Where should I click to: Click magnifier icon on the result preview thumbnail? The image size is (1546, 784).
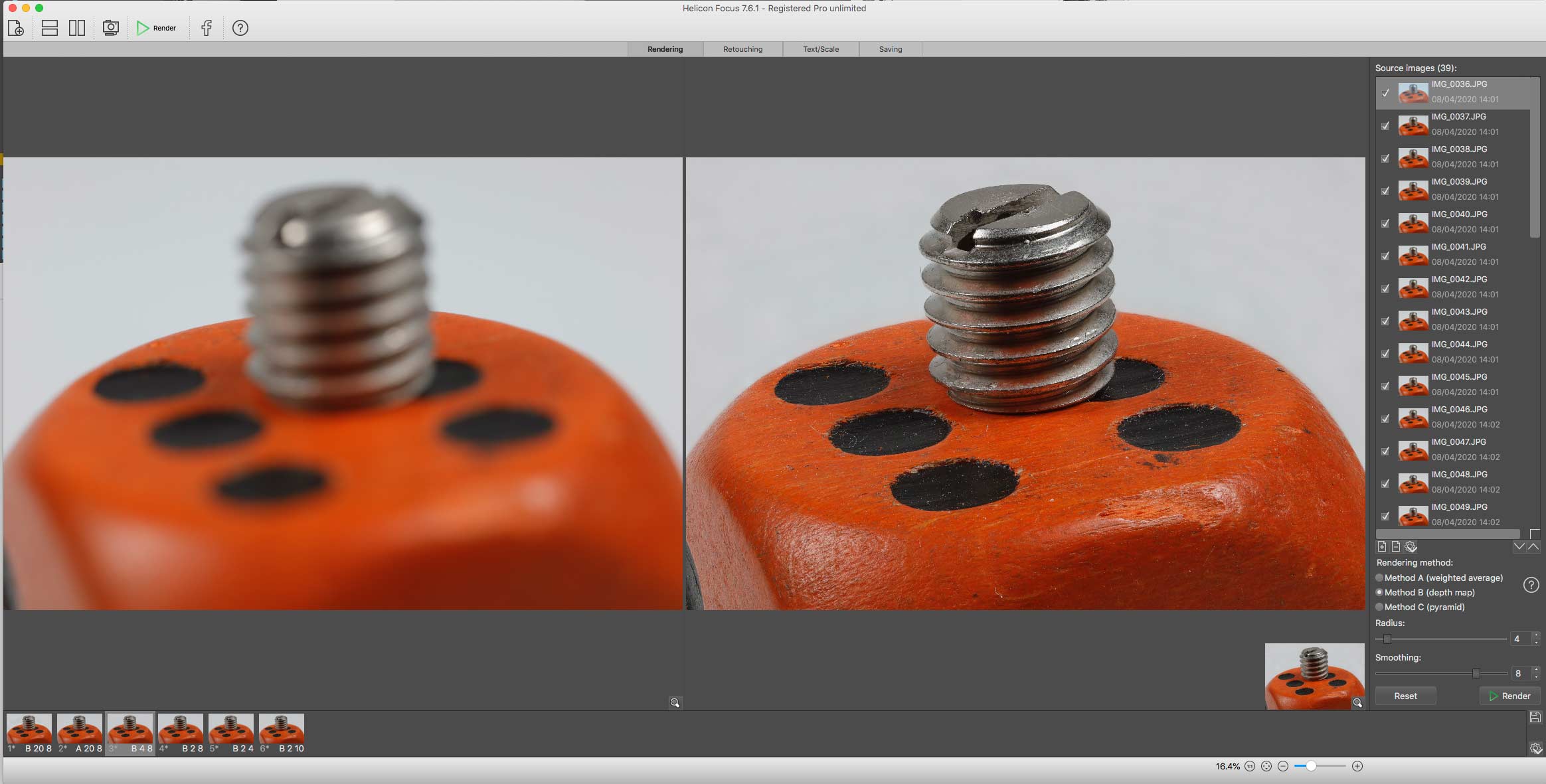(1357, 702)
